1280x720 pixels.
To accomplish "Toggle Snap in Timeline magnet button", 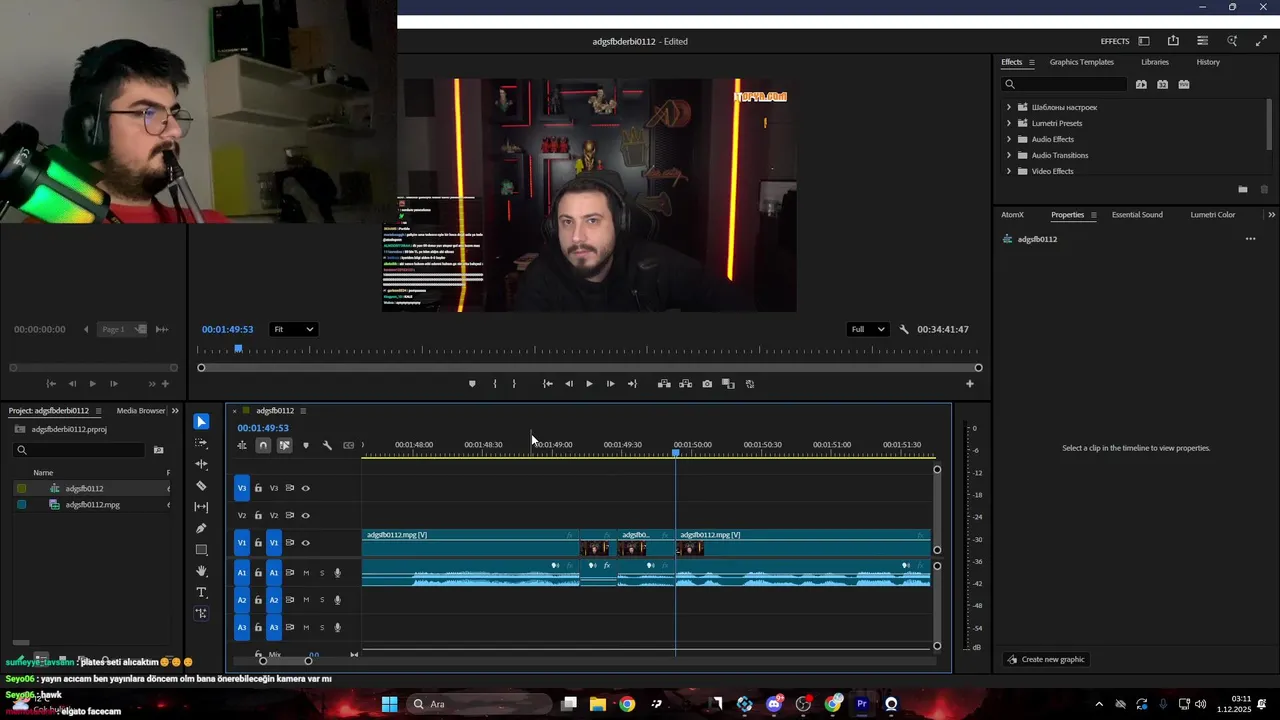I will 263,445.
